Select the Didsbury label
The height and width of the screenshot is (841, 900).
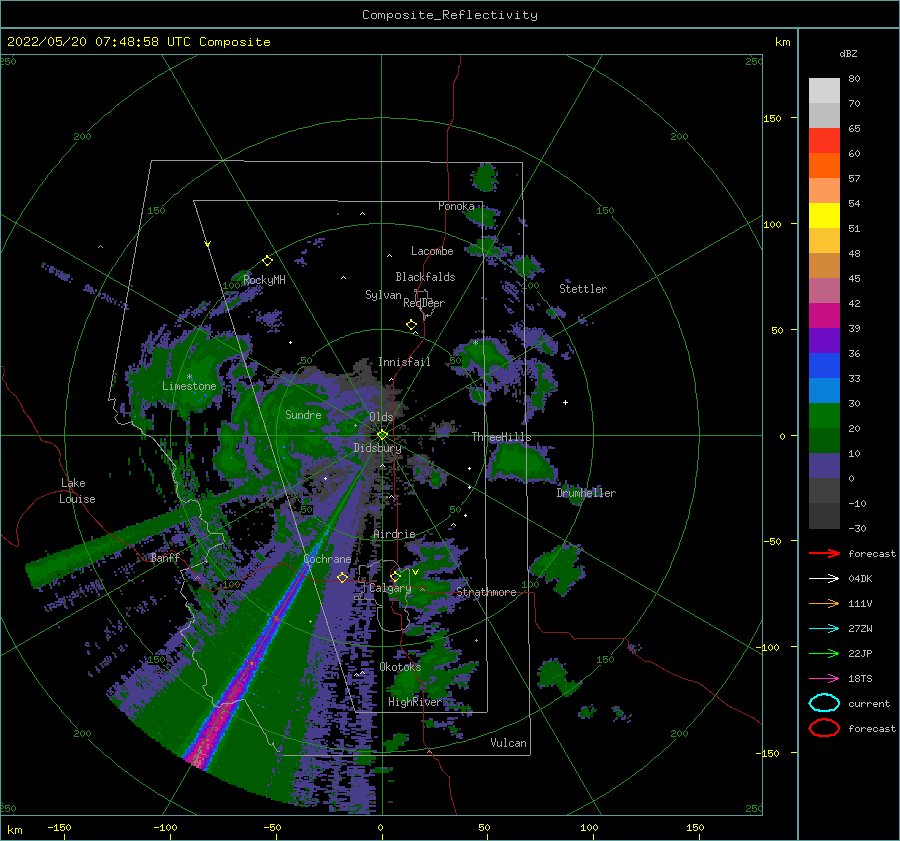(377, 448)
